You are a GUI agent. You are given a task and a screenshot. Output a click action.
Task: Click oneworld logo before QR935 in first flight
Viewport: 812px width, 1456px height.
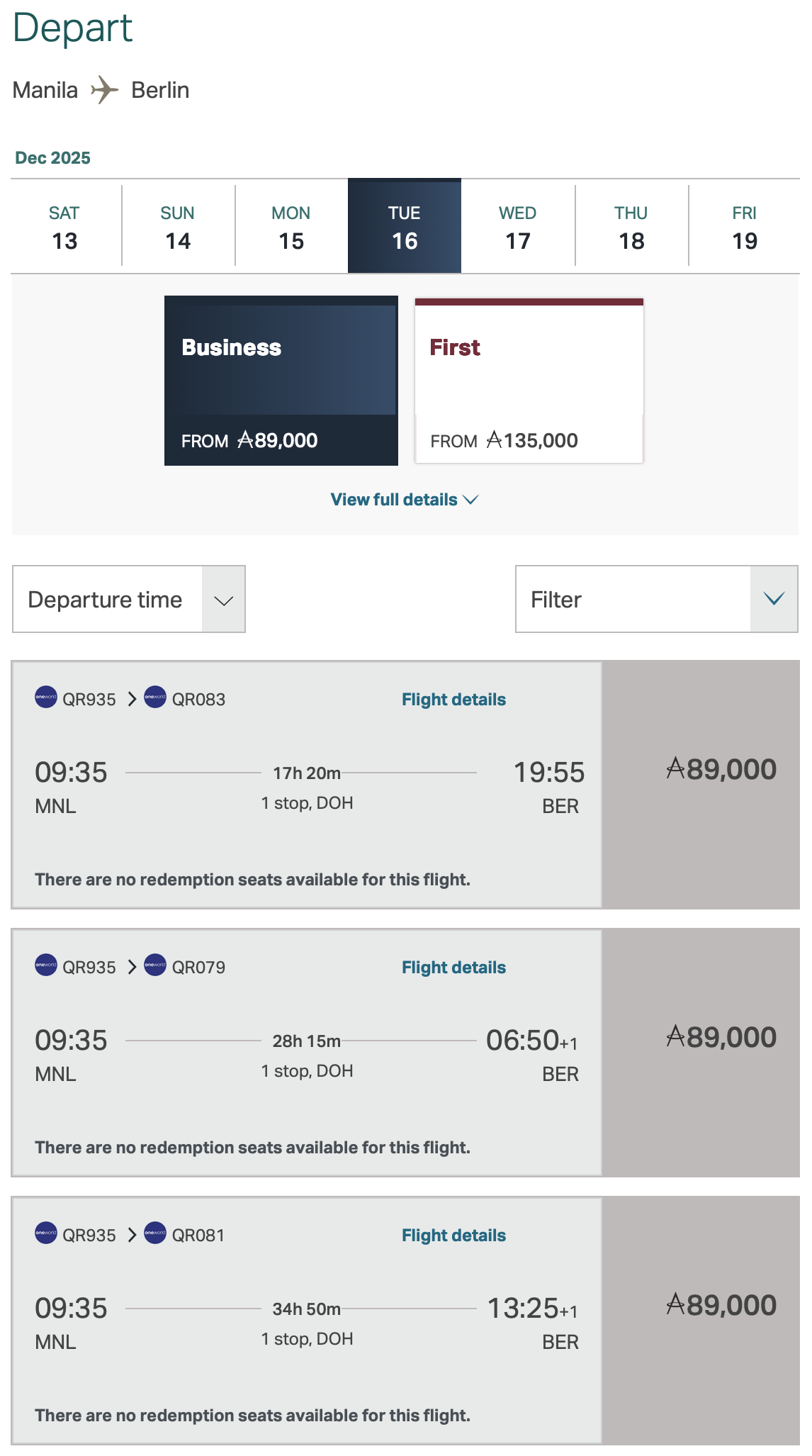(46, 698)
